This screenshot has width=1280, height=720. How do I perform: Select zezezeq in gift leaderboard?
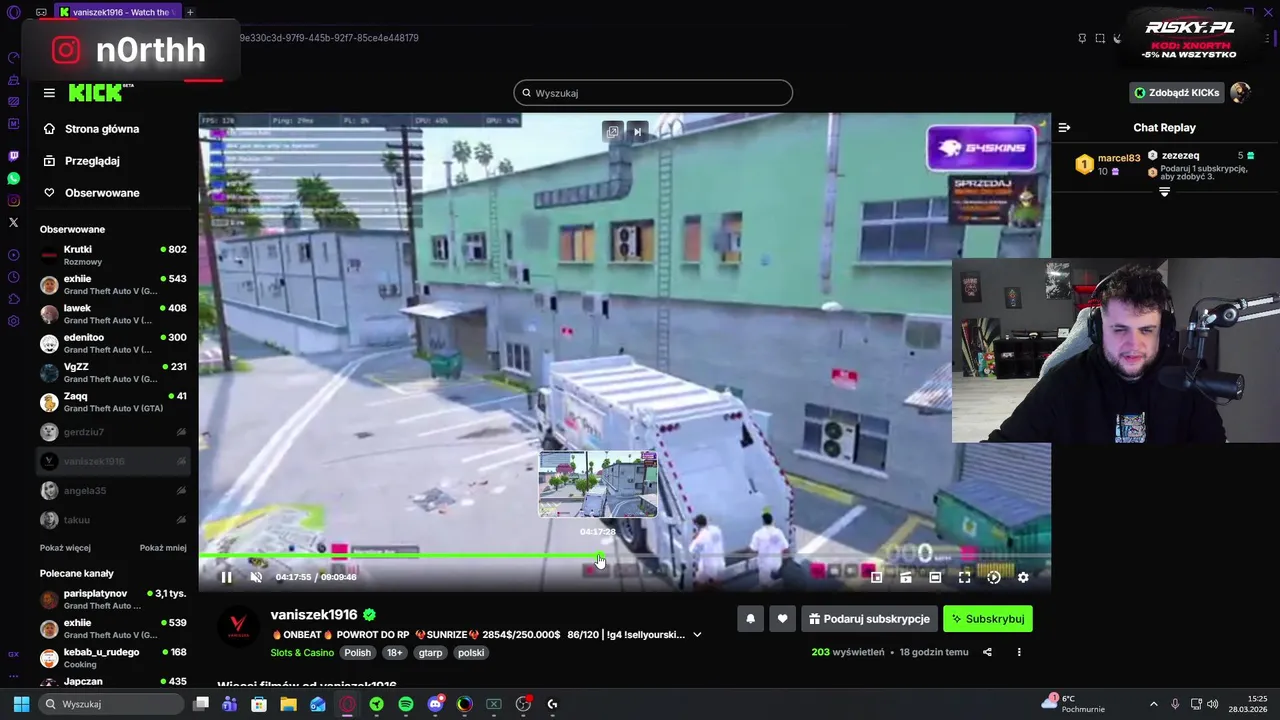[1200, 156]
